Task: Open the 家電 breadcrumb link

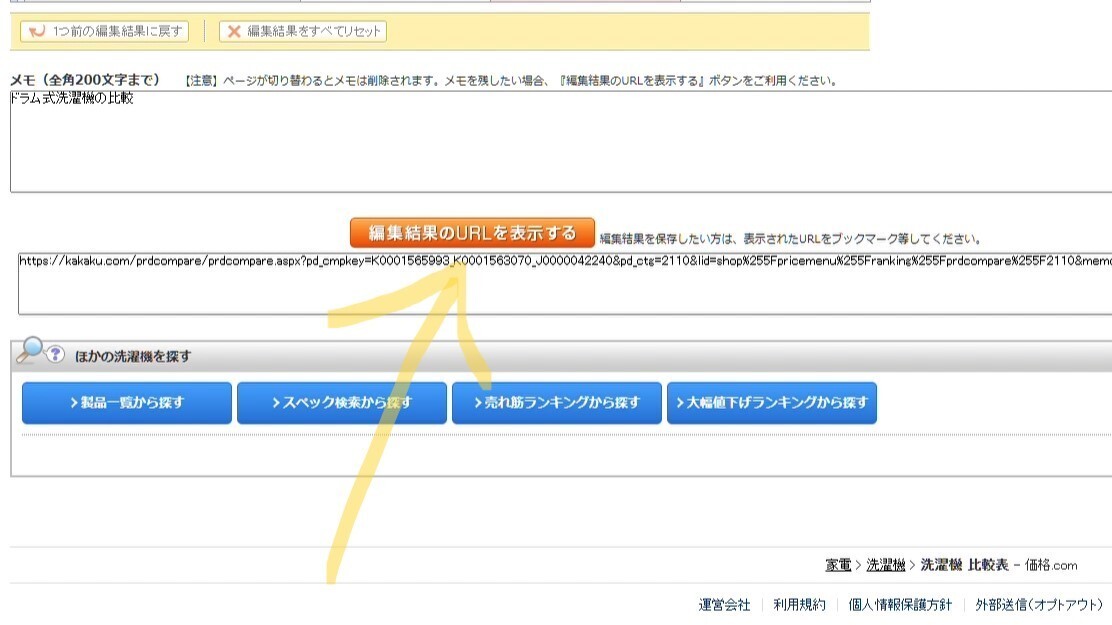Action: (838, 565)
